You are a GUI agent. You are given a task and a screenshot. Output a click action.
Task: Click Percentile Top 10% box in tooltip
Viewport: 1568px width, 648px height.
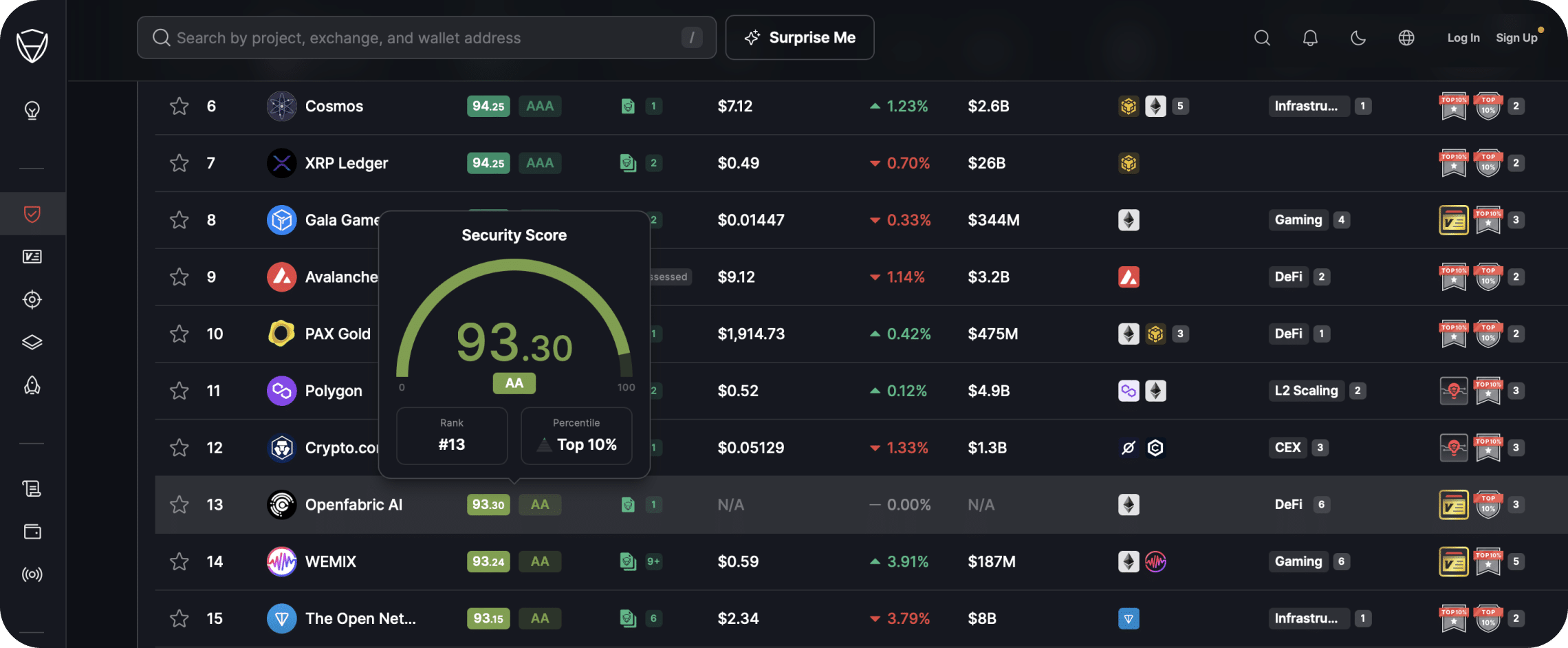point(576,436)
